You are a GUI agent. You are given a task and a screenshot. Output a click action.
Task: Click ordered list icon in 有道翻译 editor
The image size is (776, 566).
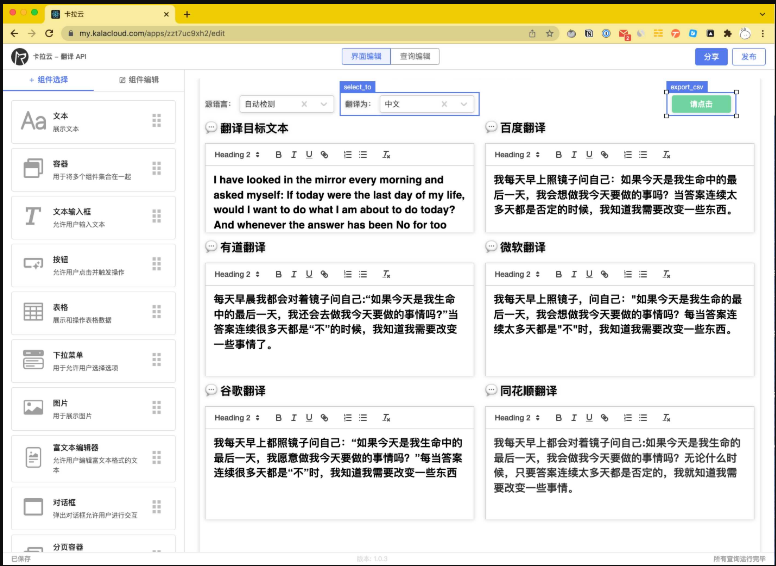pos(347,274)
